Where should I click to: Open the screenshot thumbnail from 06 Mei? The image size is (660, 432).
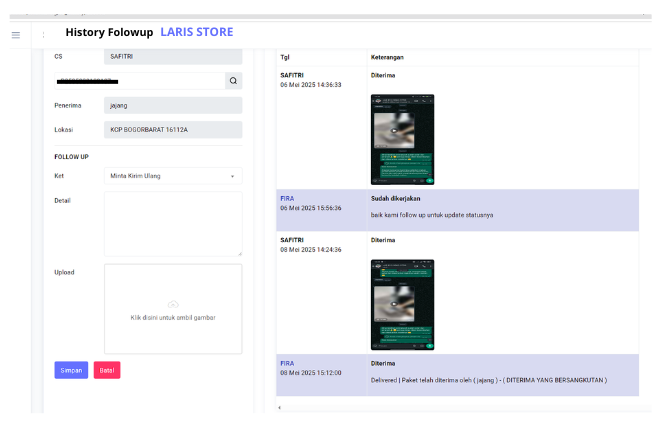402,140
